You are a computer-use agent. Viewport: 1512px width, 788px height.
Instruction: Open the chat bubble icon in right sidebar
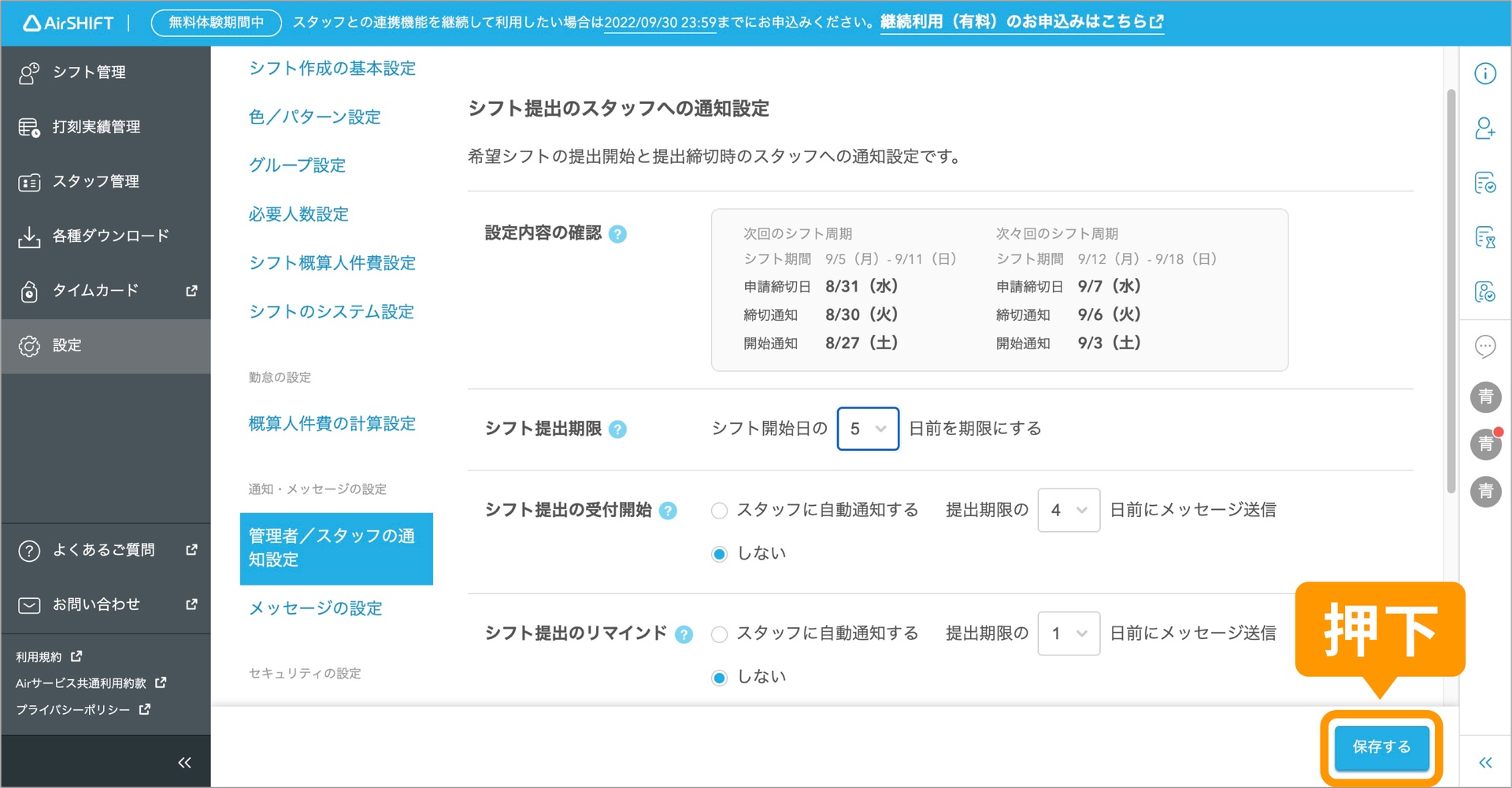pos(1484,346)
